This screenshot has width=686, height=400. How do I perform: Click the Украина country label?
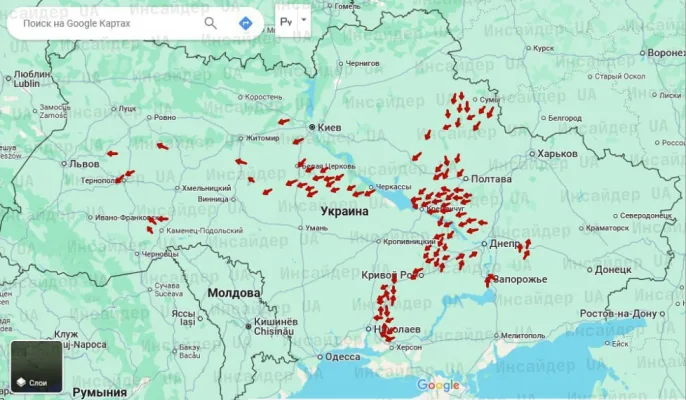coord(345,212)
